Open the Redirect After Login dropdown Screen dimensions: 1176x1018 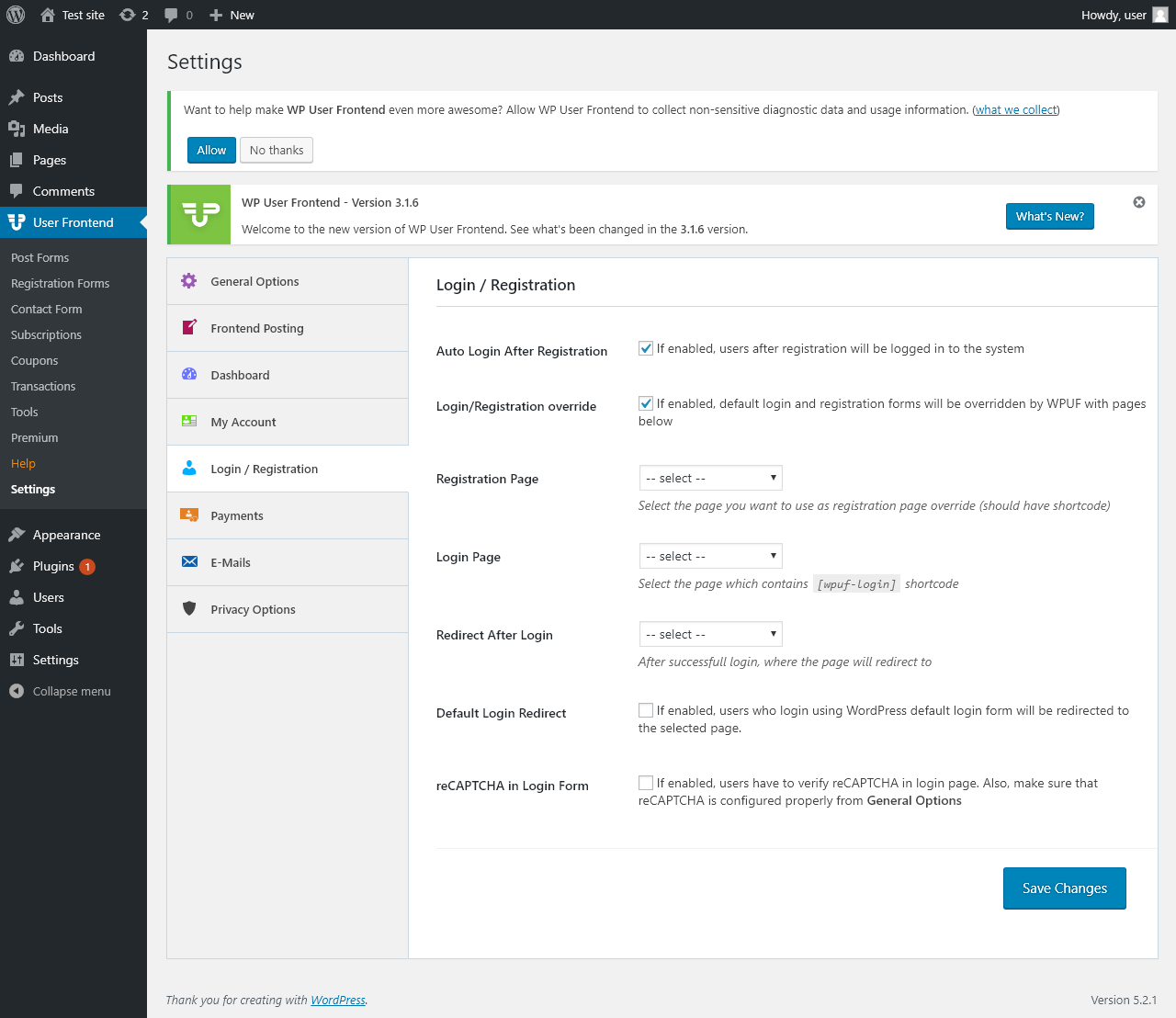[x=710, y=634]
